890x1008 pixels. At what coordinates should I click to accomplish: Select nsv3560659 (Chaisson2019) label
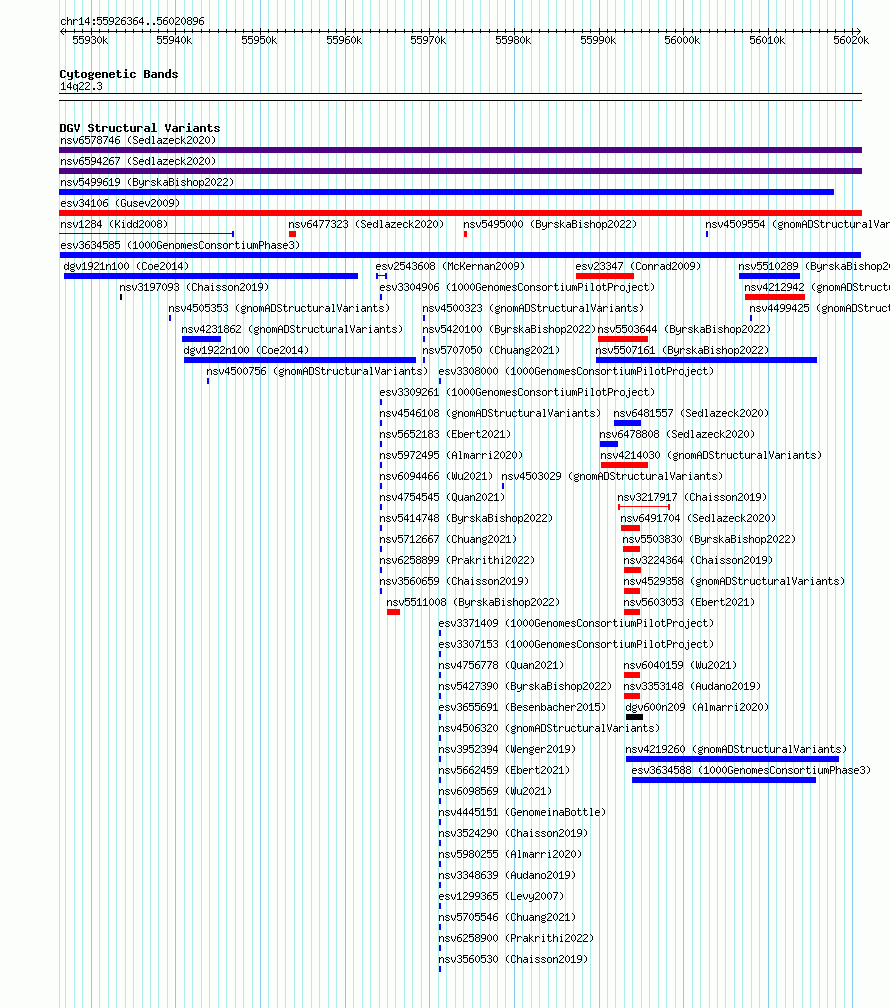(x=454, y=581)
